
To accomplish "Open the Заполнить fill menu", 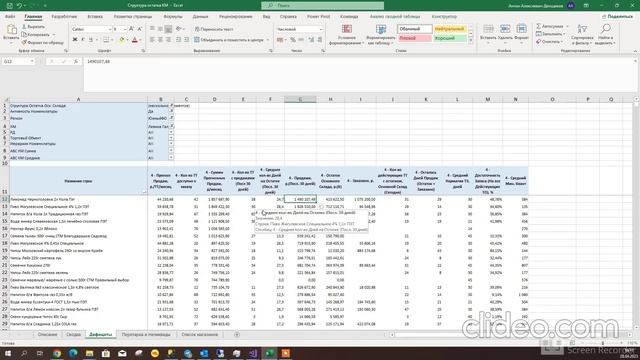I will coord(550,34).
